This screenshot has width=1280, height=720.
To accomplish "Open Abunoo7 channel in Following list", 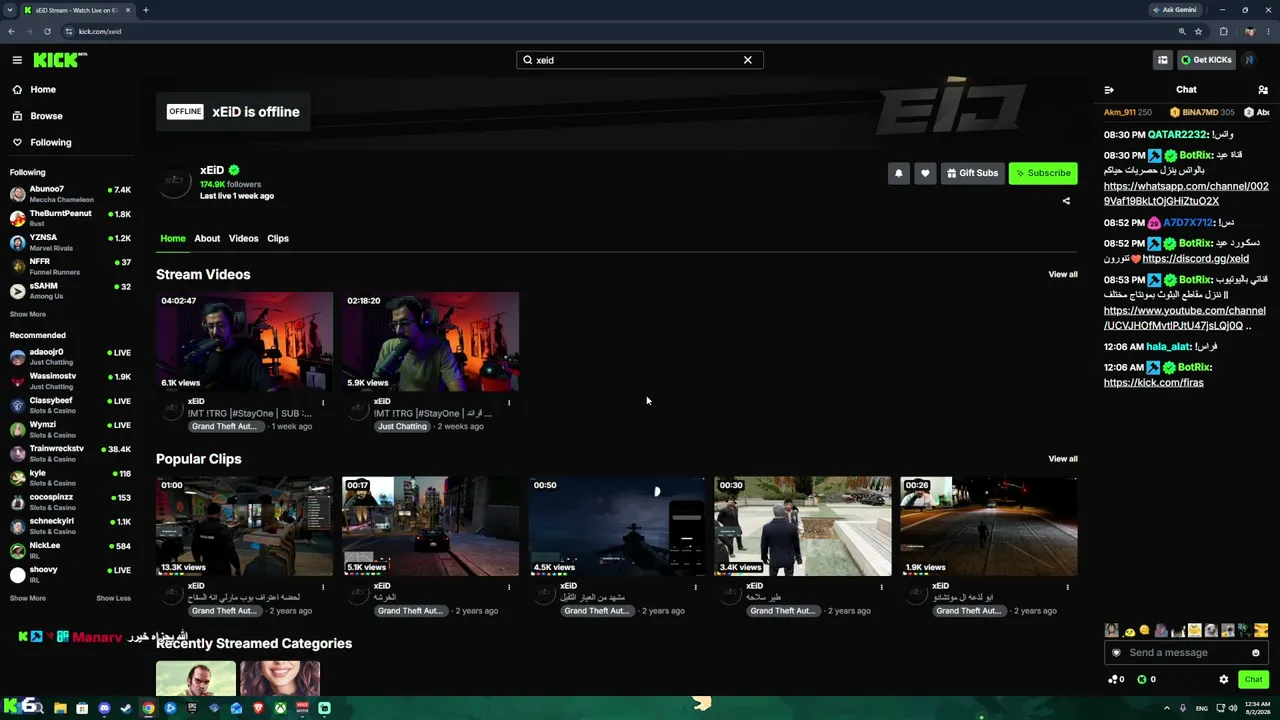I will 70,193.
